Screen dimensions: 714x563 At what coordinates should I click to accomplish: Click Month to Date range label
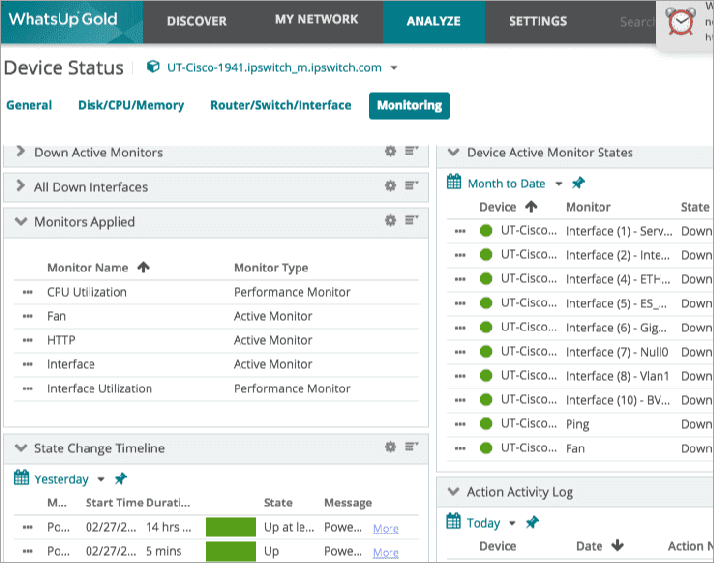[506, 184]
